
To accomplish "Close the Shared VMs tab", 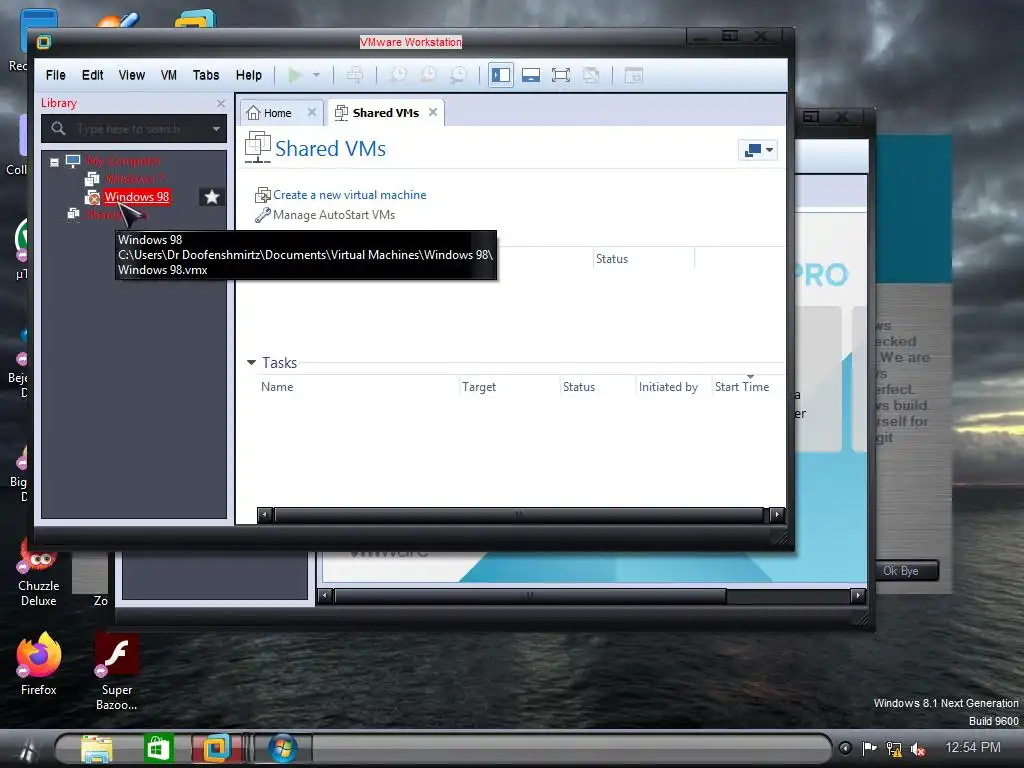I will pyautogui.click(x=433, y=112).
